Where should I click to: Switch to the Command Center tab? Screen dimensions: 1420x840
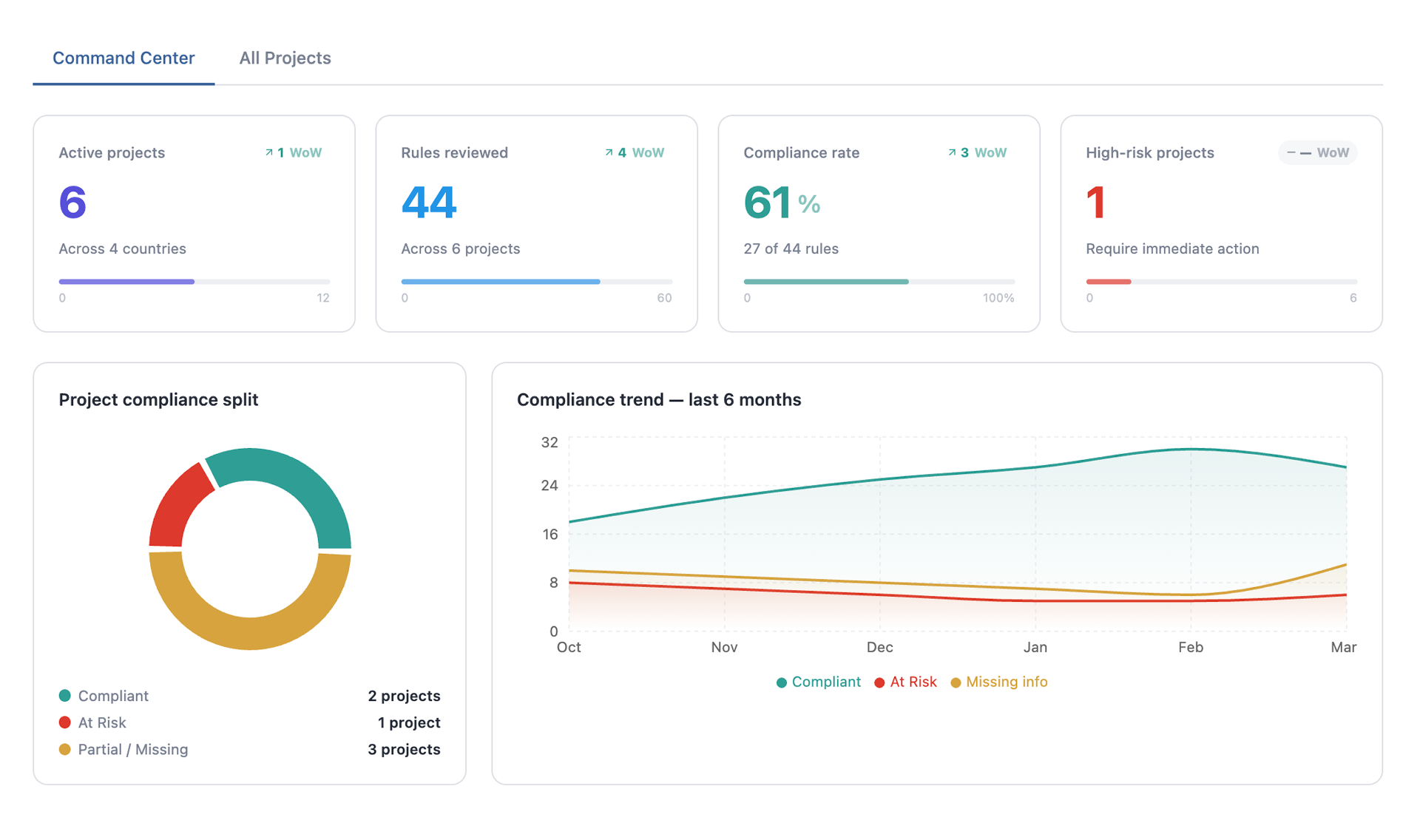124,58
